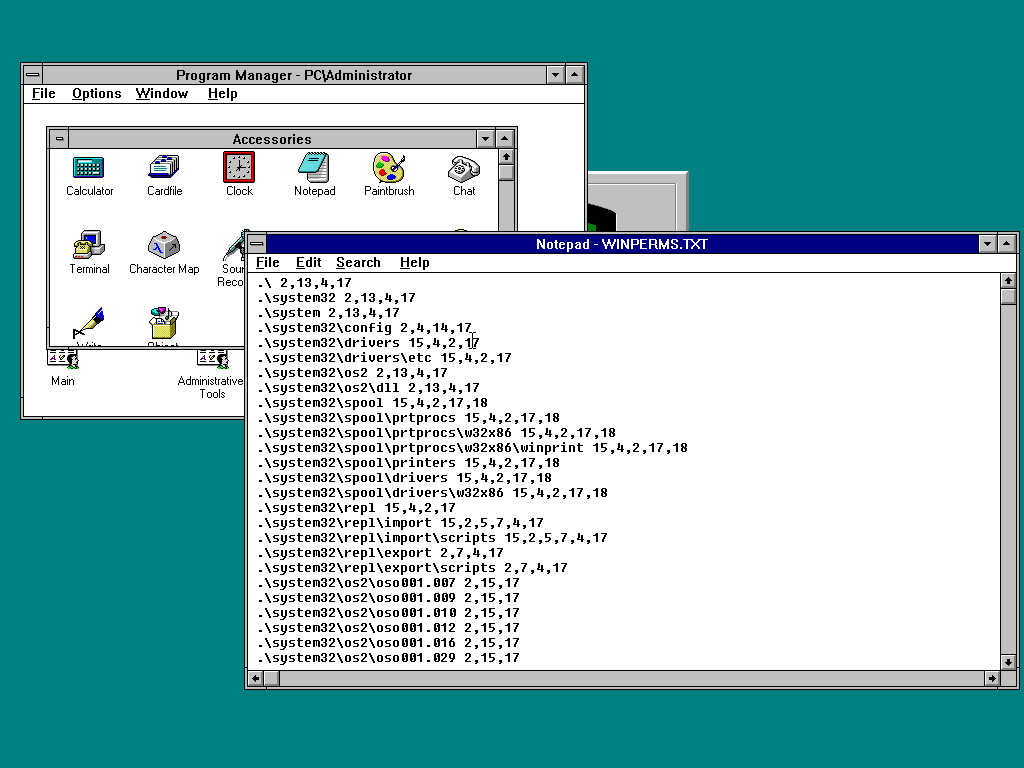Open Program Manager Window menu
The height and width of the screenshot is (768, 1024).
pyautogui.click(x=162, y=93)
